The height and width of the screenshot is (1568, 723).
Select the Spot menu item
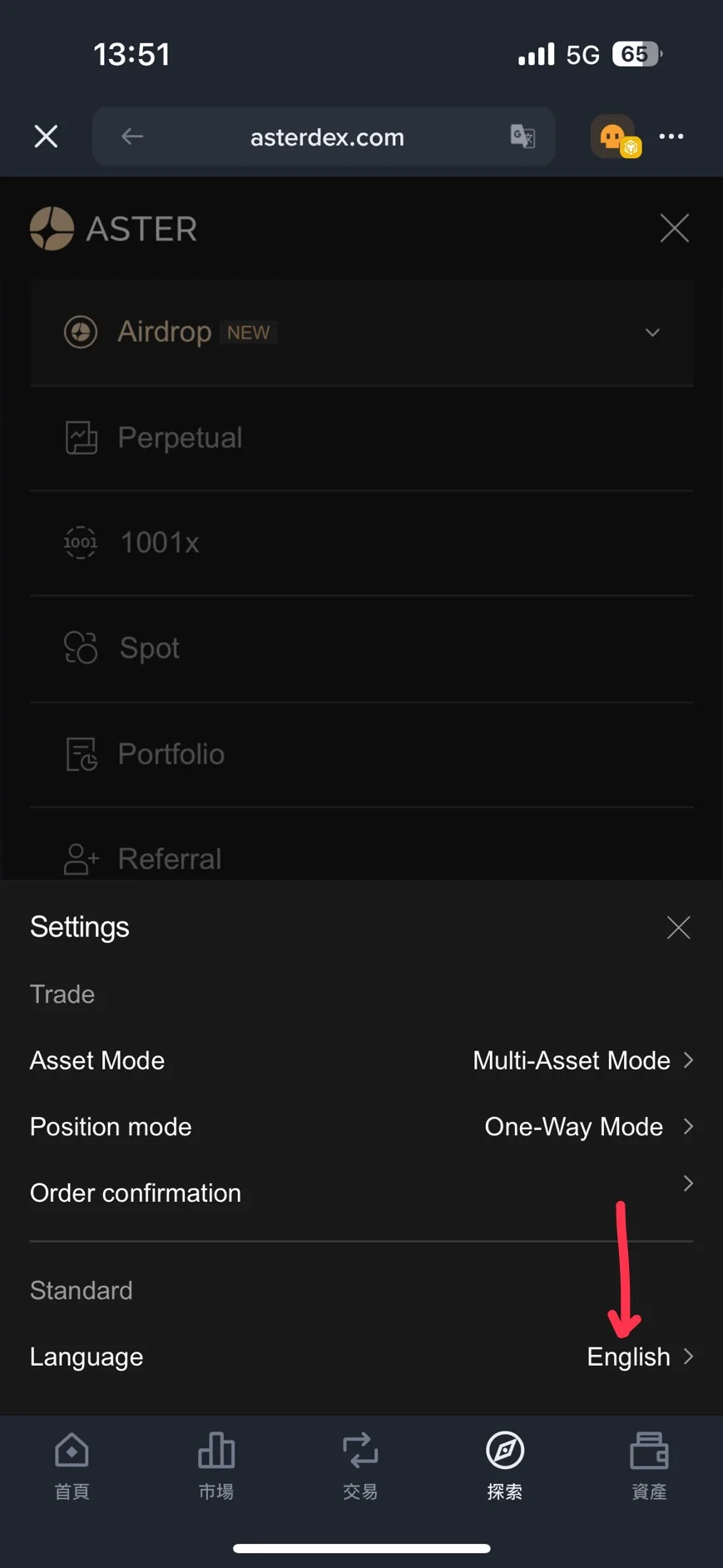[x=150, y=648]
